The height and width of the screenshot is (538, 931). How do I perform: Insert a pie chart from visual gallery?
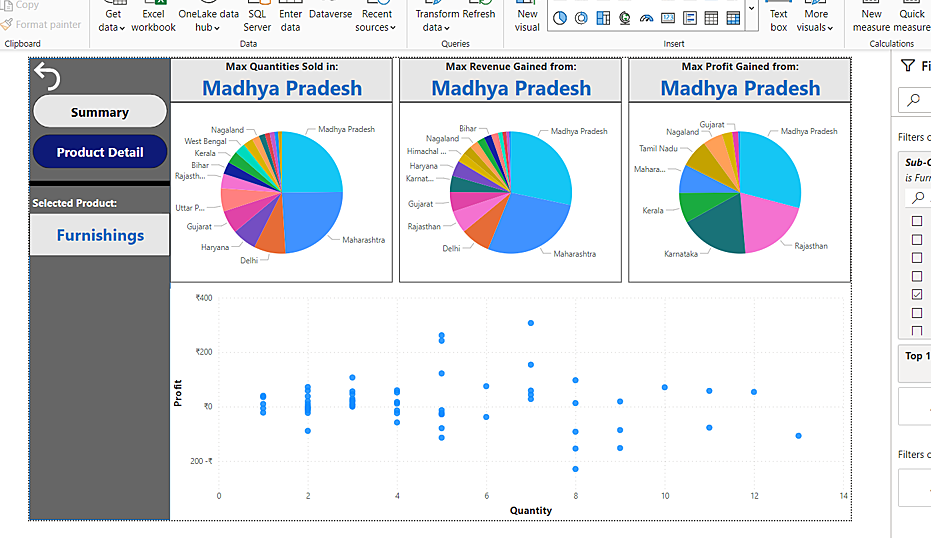coord(560,18)
